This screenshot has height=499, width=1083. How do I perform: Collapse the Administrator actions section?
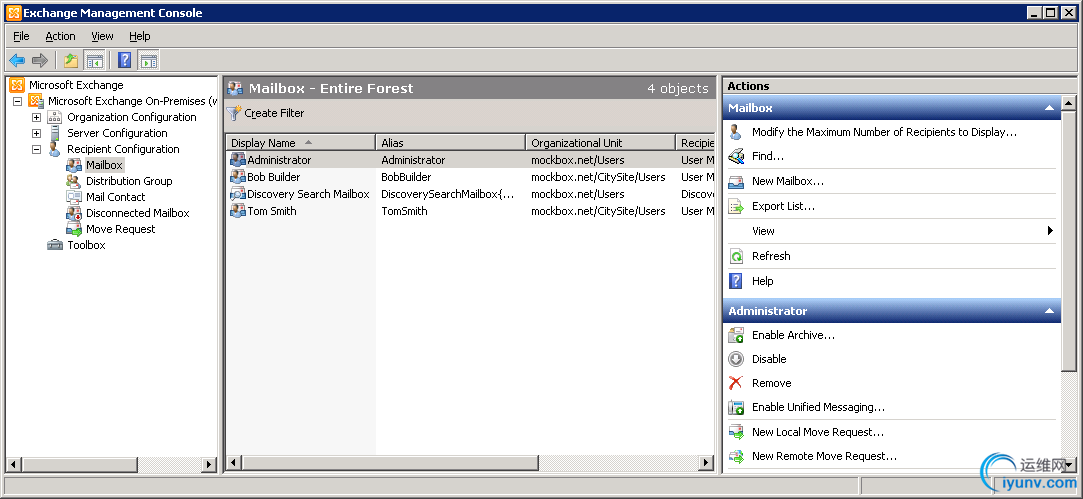pyautogui.click(x=1049, y=311)
